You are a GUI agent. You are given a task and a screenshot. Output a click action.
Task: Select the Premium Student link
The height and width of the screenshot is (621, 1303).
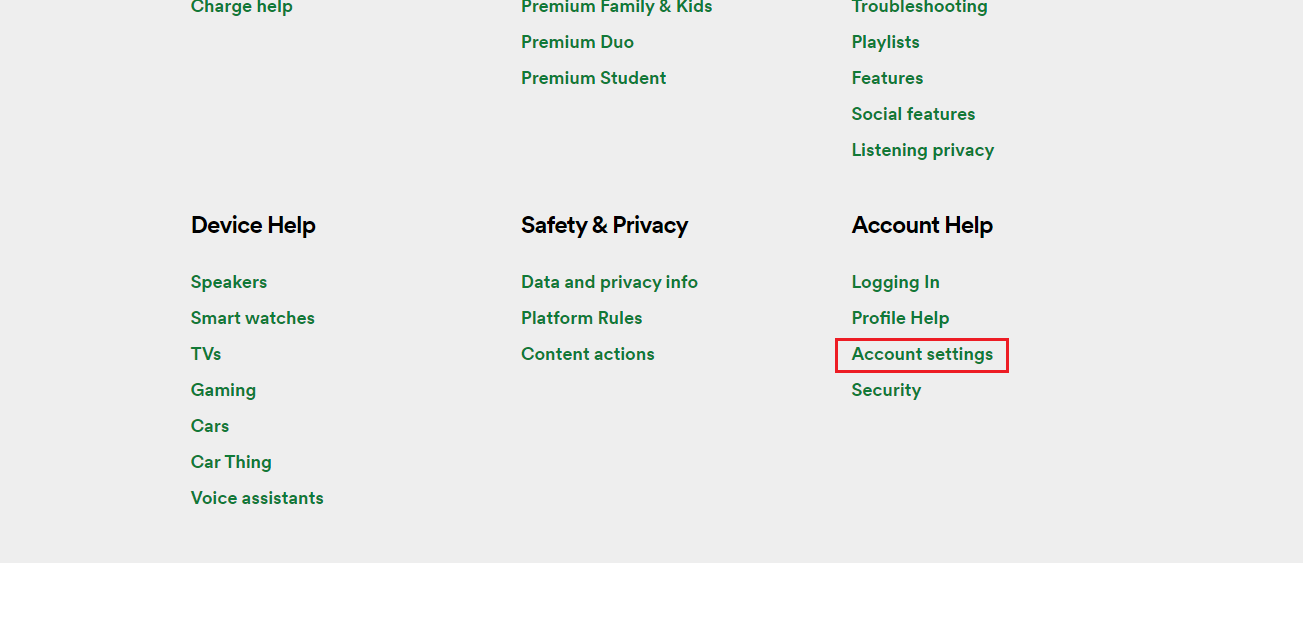click(593, 78)
